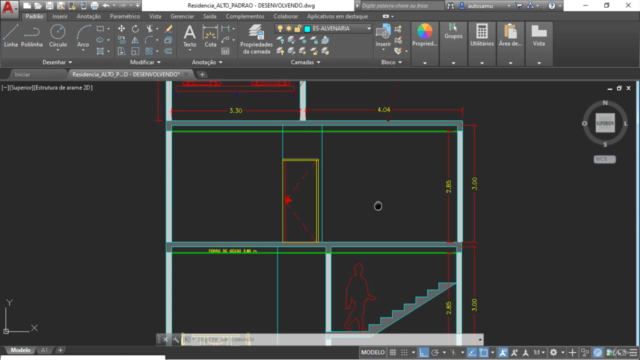Screen dimensions: 640x360
Task: Open the workspace switching gear icon
Action: click(553, 352)
